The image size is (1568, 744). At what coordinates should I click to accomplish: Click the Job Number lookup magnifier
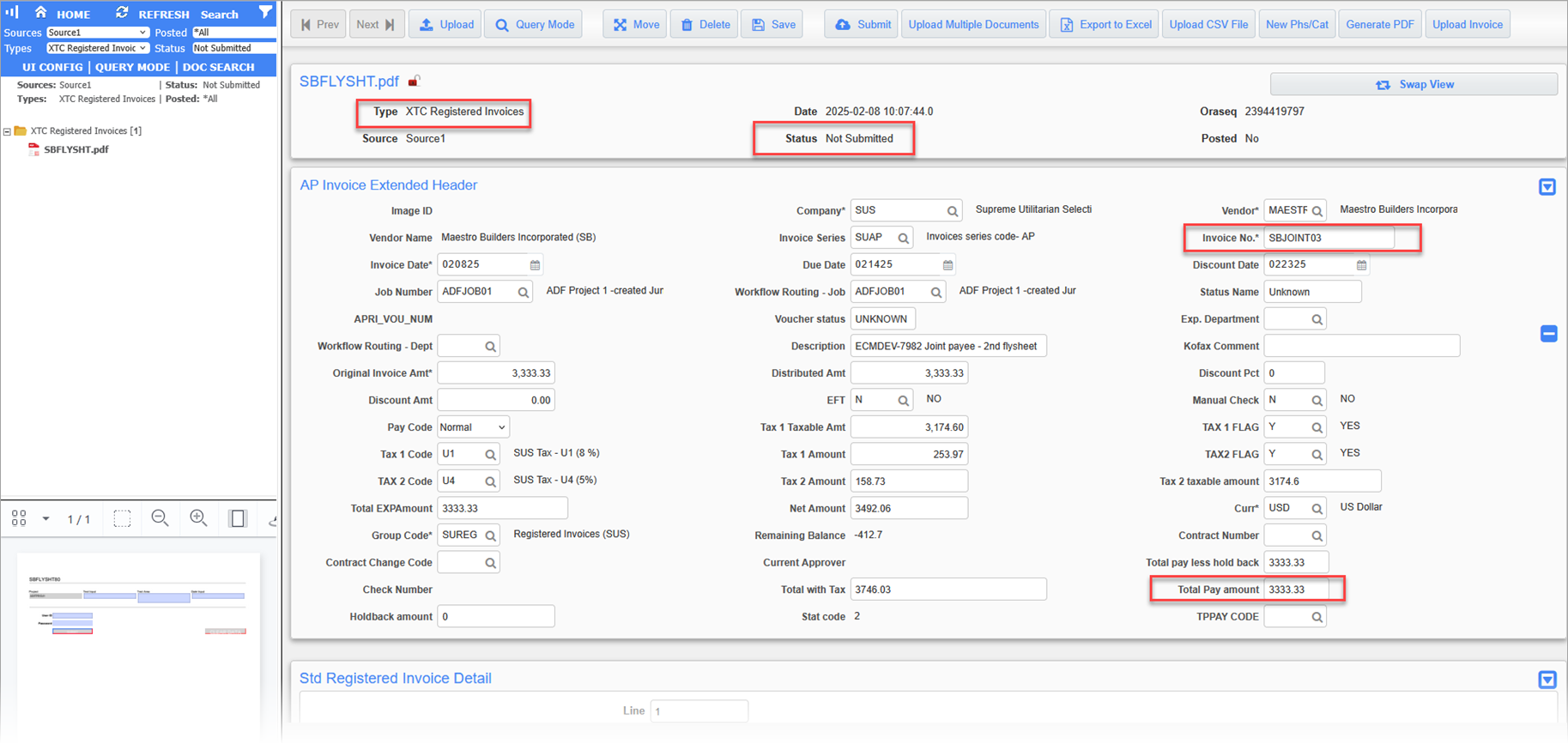point(524,293)
